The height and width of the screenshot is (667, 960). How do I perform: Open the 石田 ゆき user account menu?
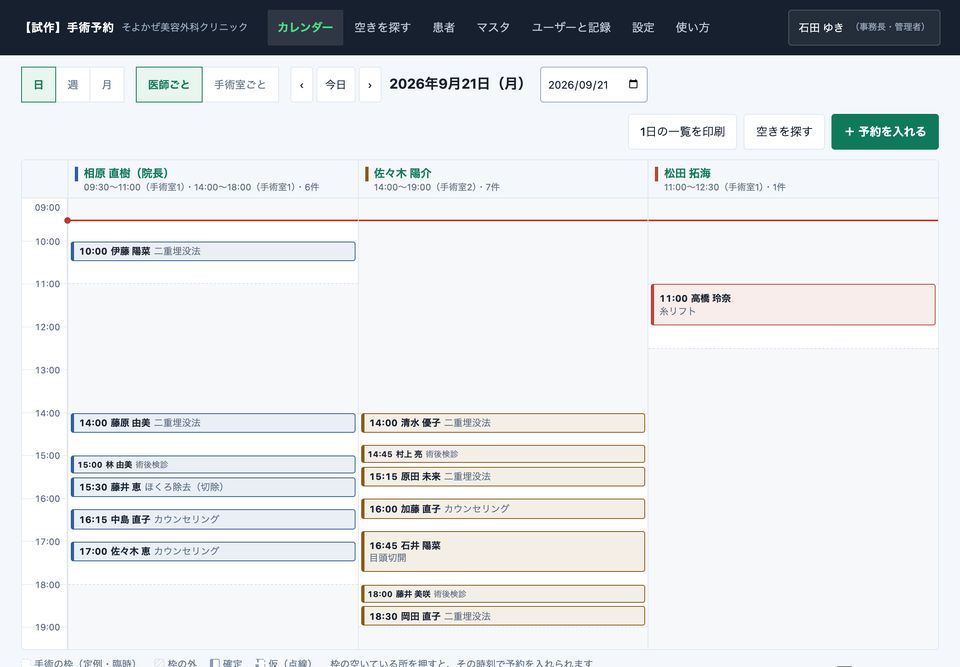click(x=864, y=28)
